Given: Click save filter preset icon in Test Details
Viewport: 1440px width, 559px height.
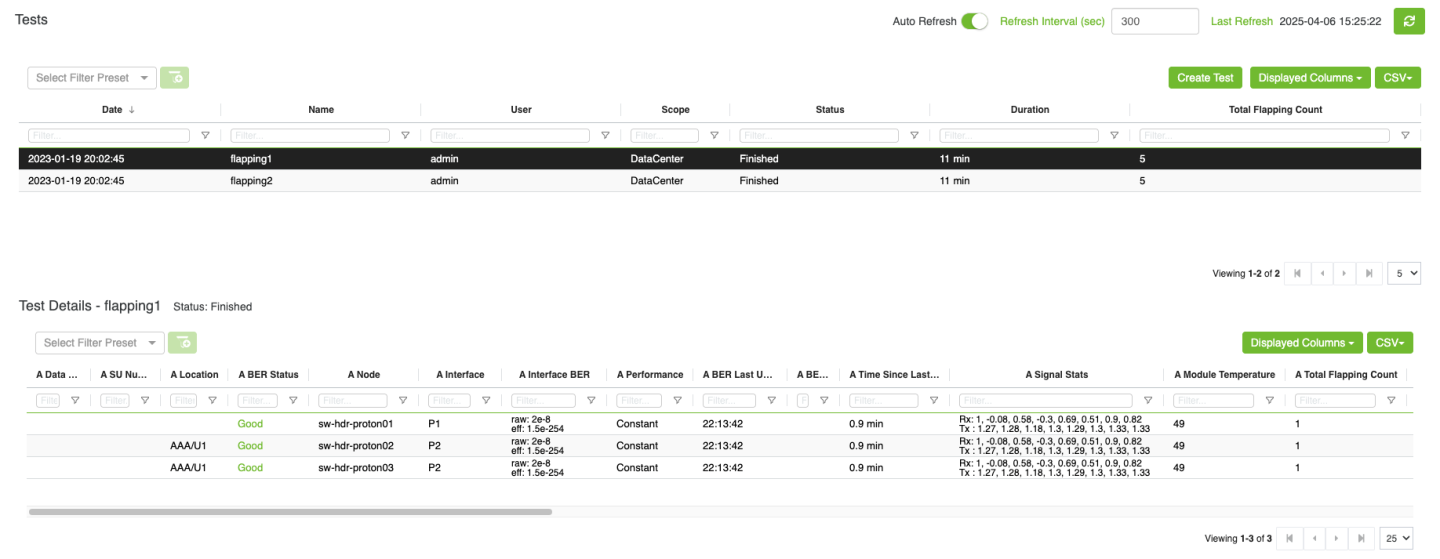Looking at the screenshot, I should pos(182,343).
